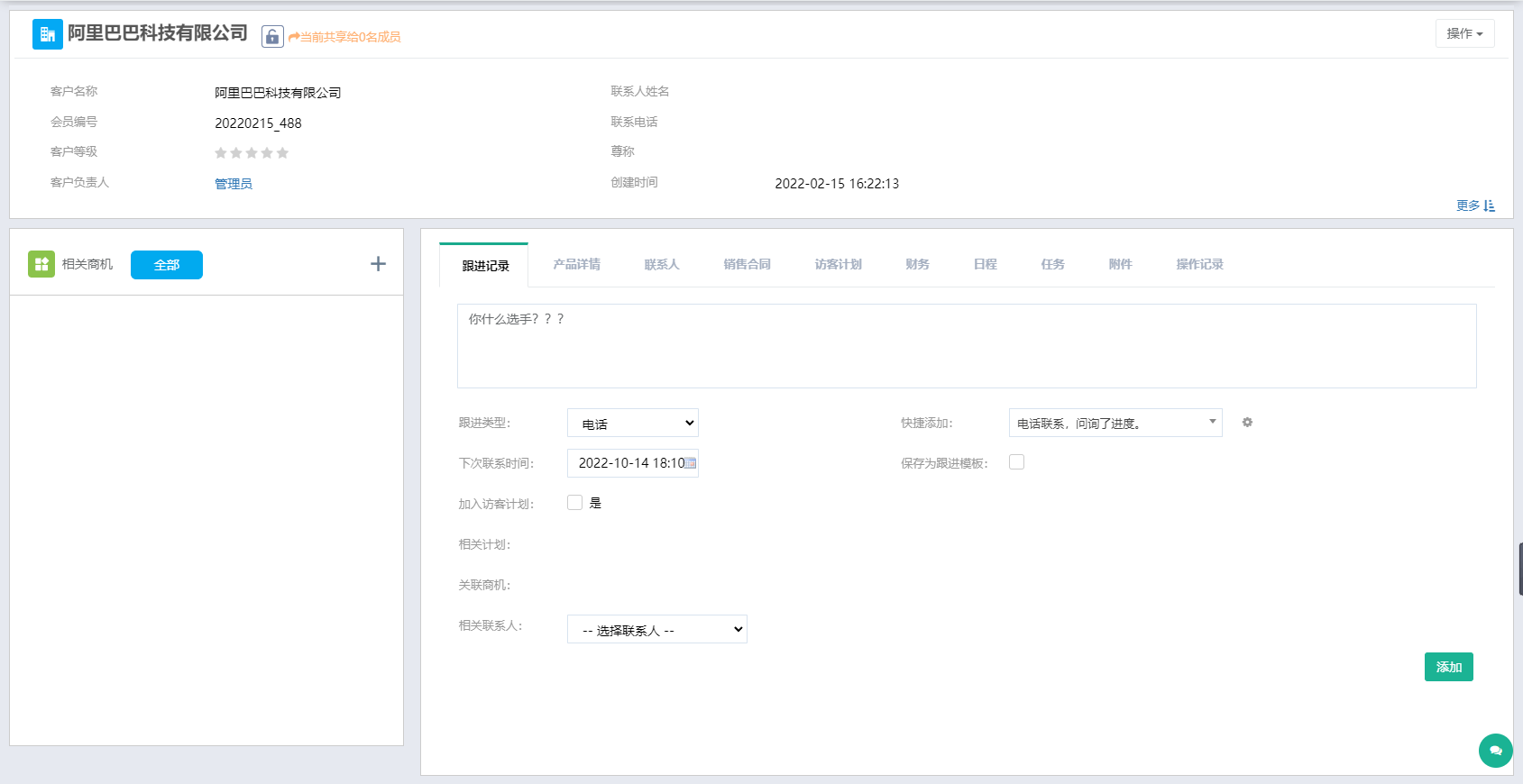Click the blue company building icon
This screenshot has height=784, width=1523.
click(48, 34)
